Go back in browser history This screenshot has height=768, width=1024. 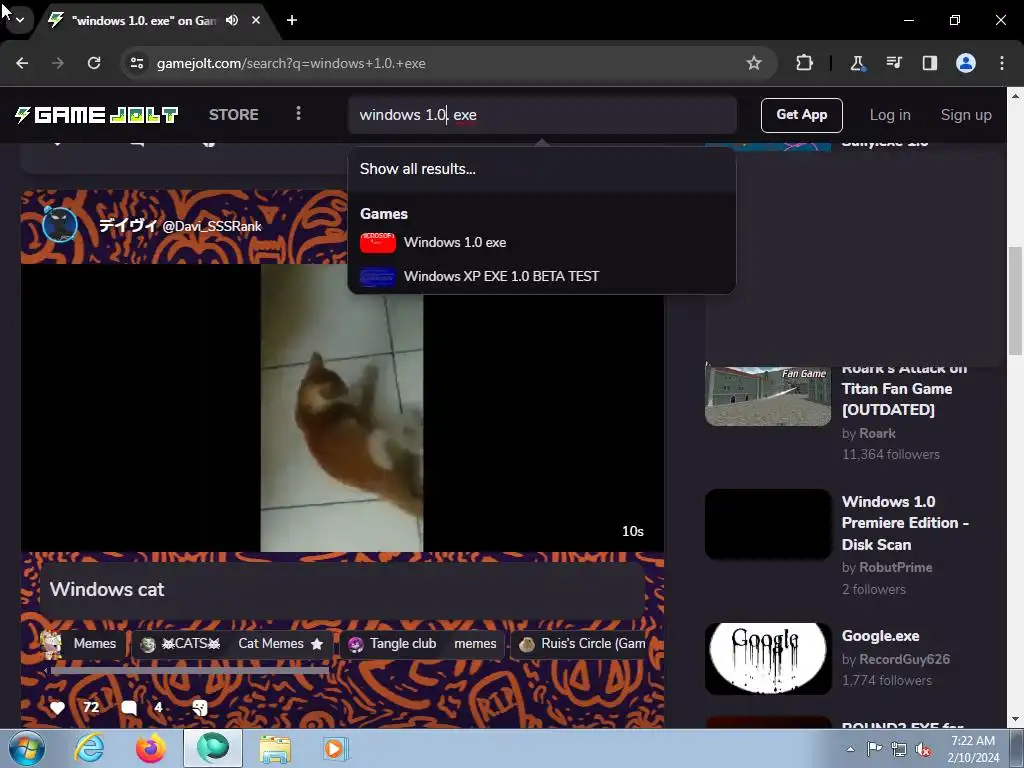pos(22,63)
